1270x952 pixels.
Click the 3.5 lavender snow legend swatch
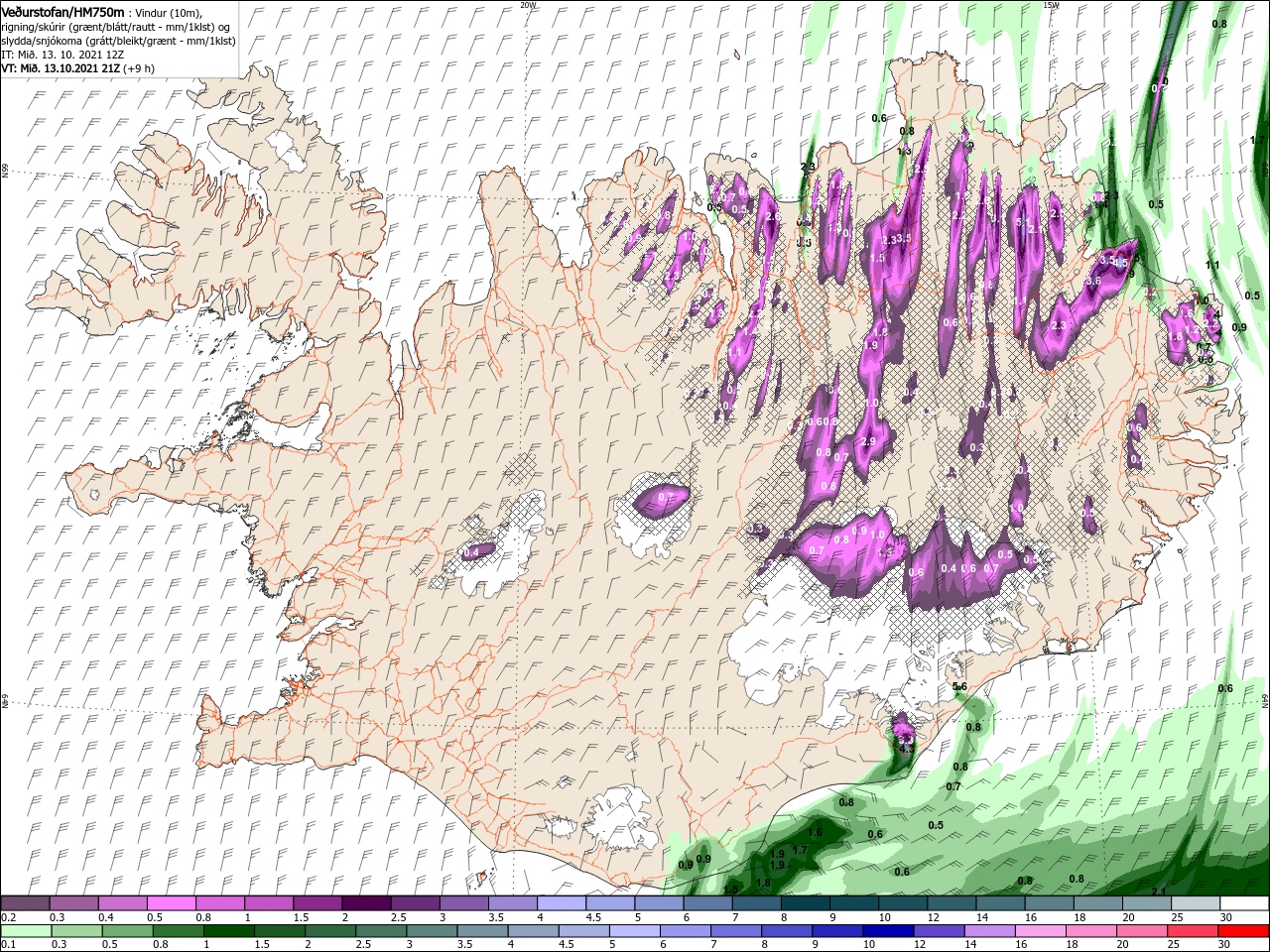point(512,903)
